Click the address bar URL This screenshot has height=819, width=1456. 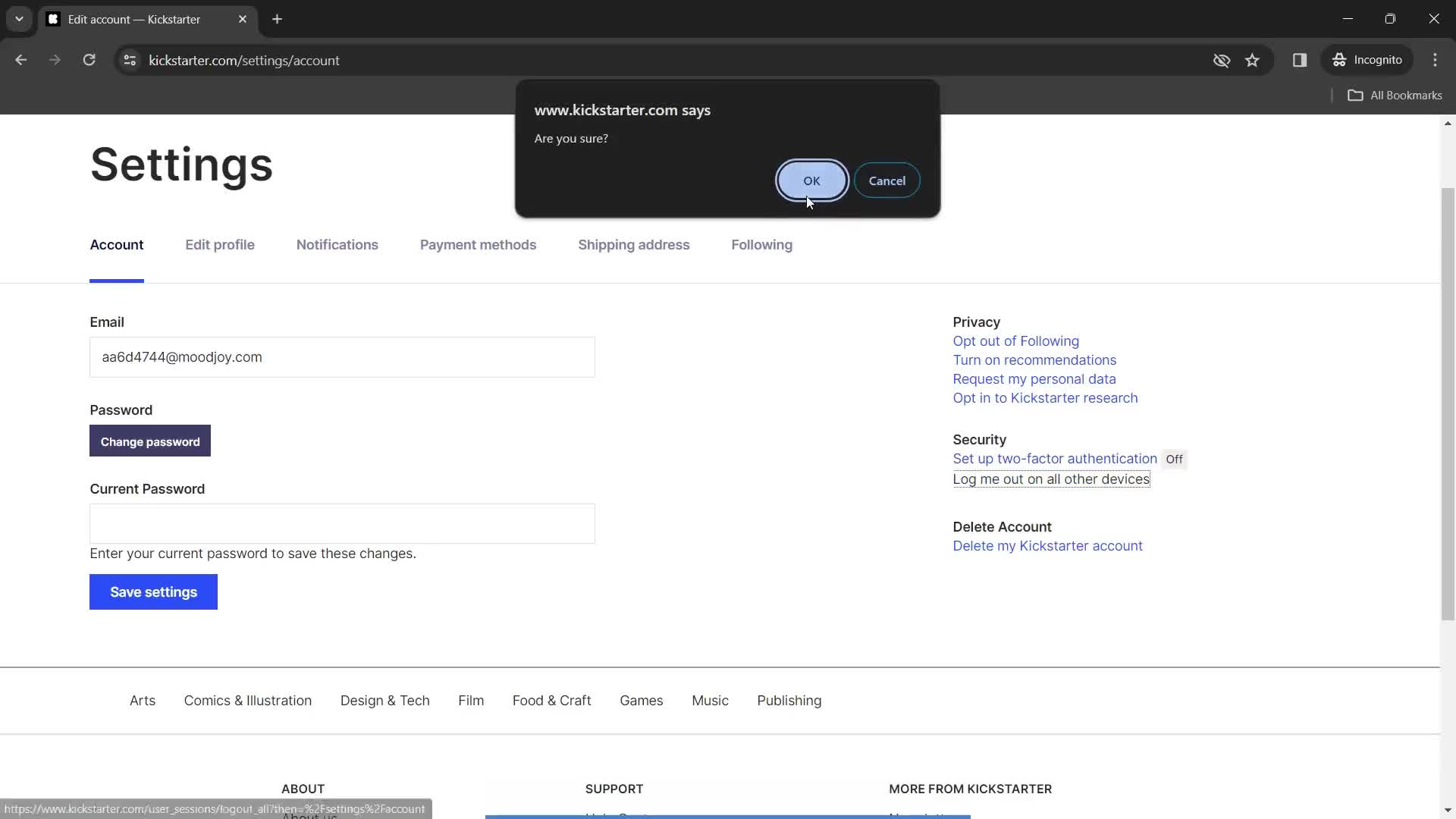coord(244,60)
